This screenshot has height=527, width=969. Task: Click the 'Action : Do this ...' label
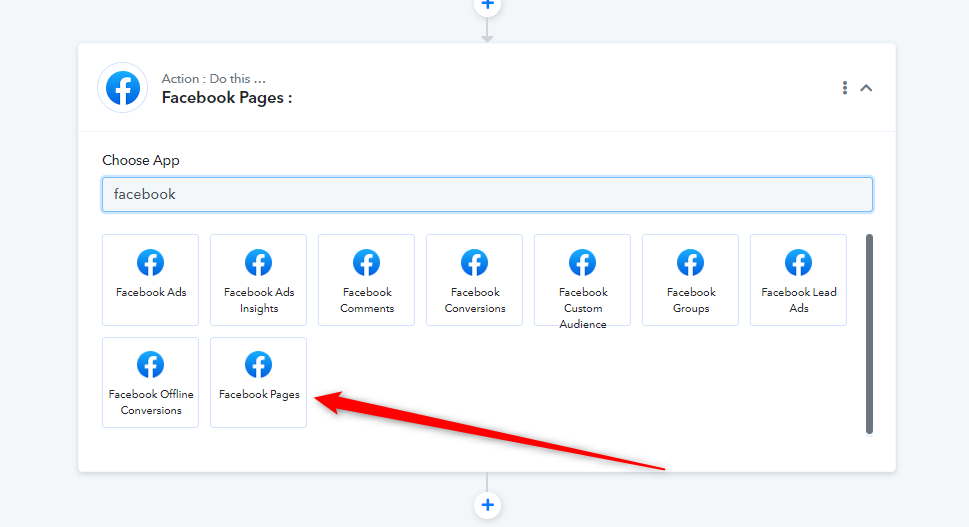coord(213,78)
